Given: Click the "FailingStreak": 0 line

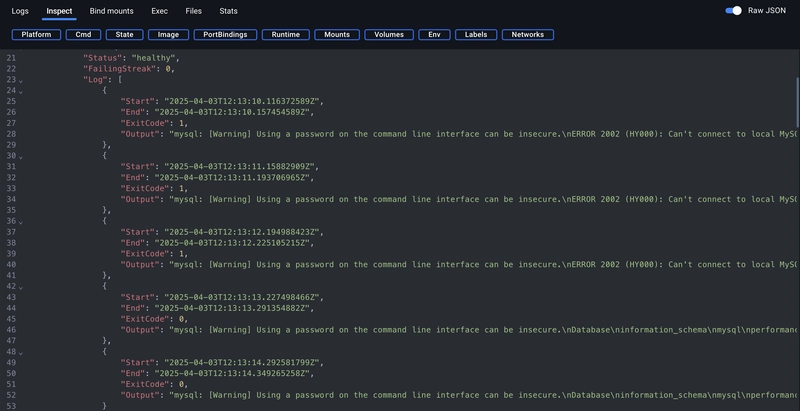Looking at the screenshot, I should coord(129,69).
